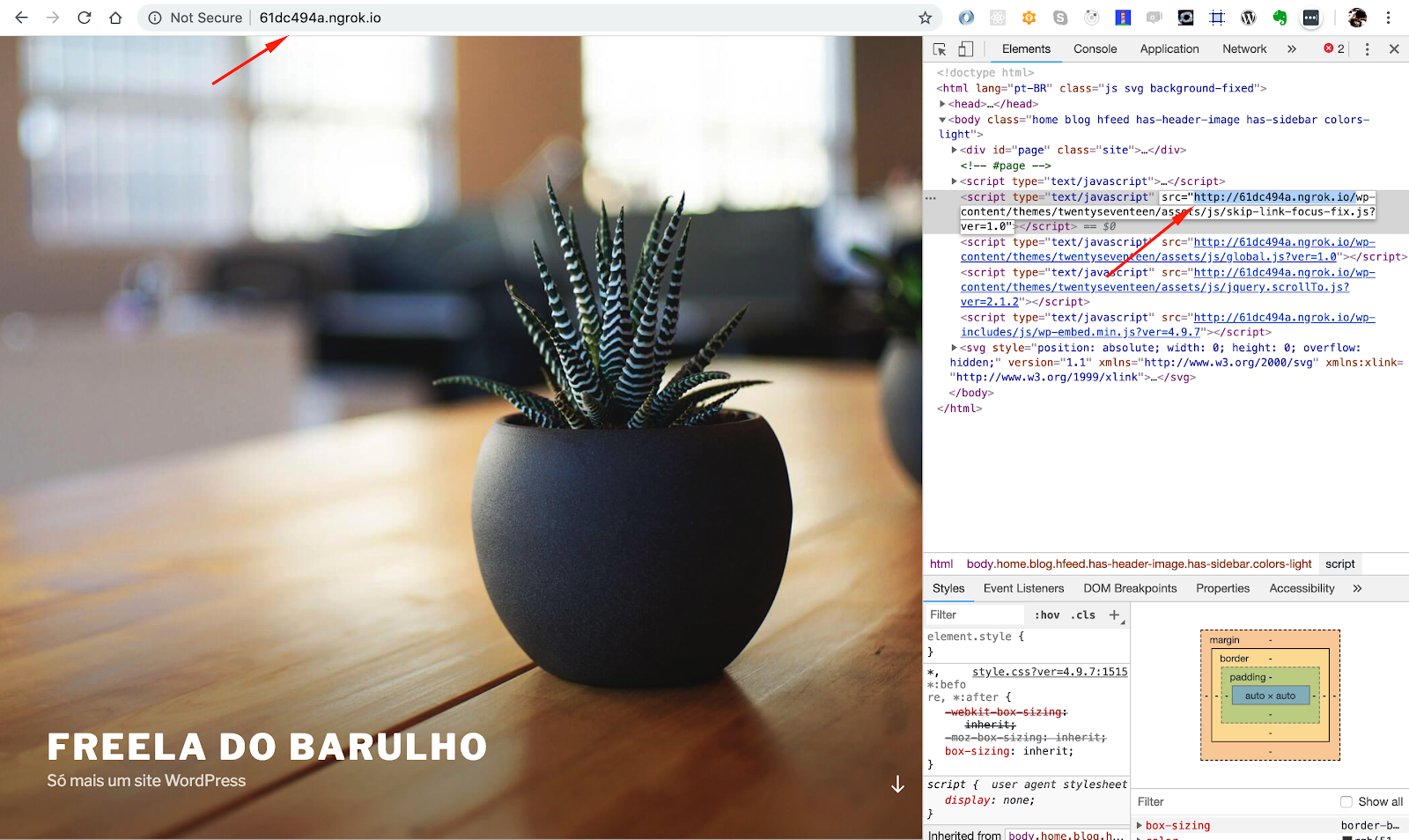Show more DevTools panels with the double chevron
The image size is (1409, 840).
tap(1292, 49)
